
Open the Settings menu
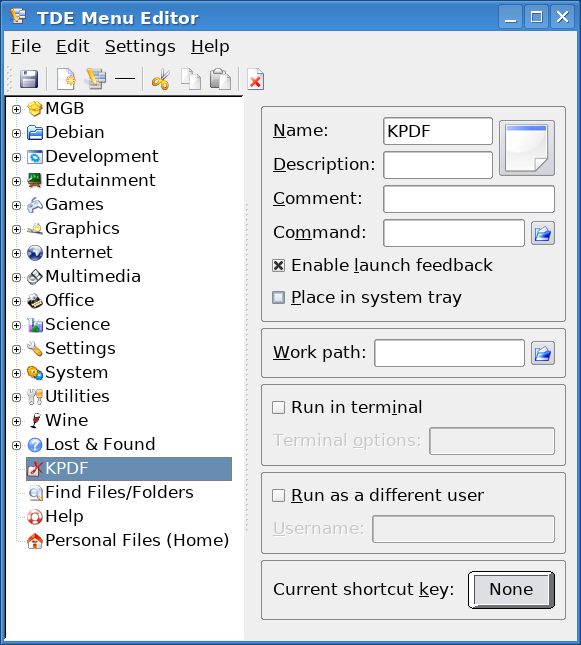click(140, 46)
